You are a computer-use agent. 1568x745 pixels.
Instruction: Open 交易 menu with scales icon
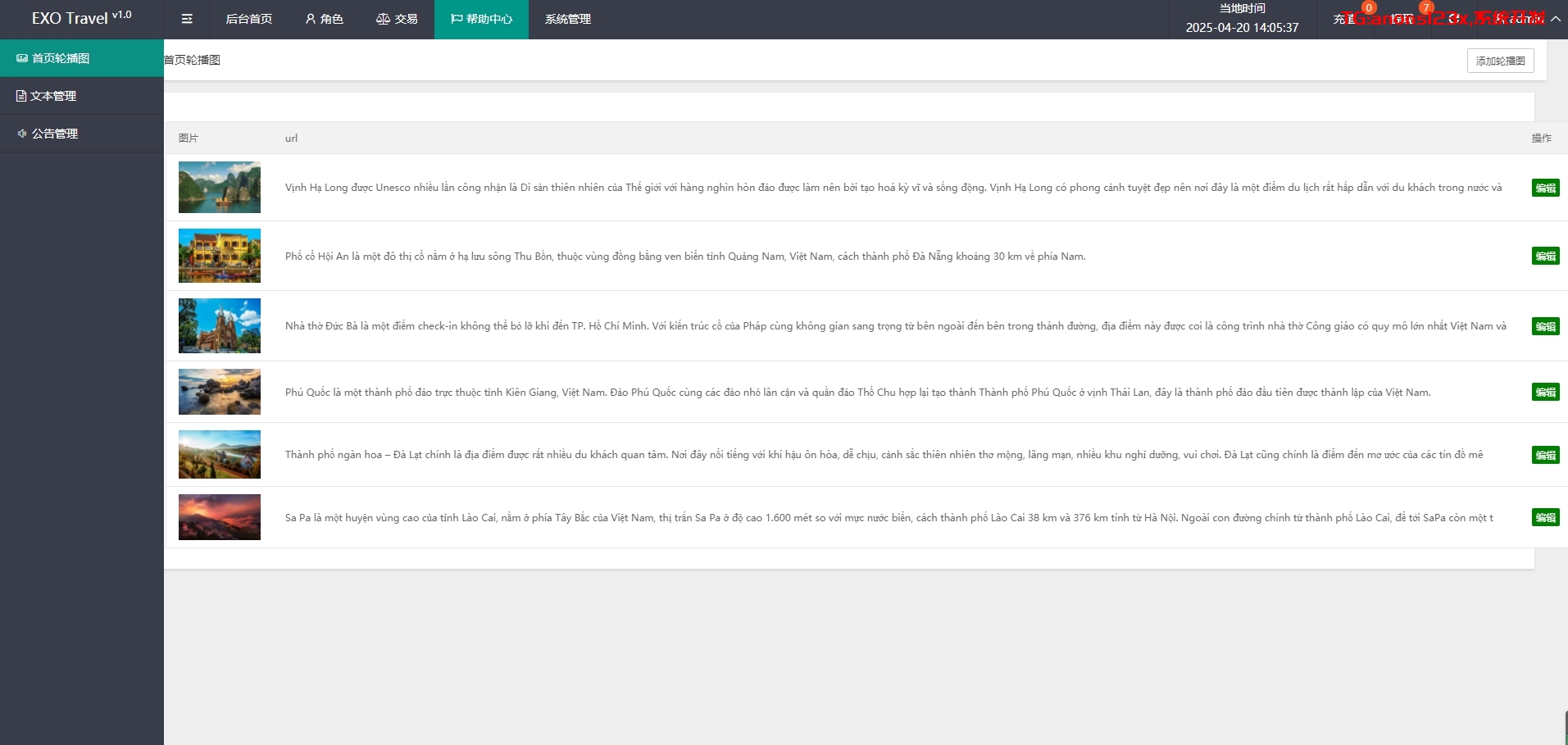(x=397, y=19)
